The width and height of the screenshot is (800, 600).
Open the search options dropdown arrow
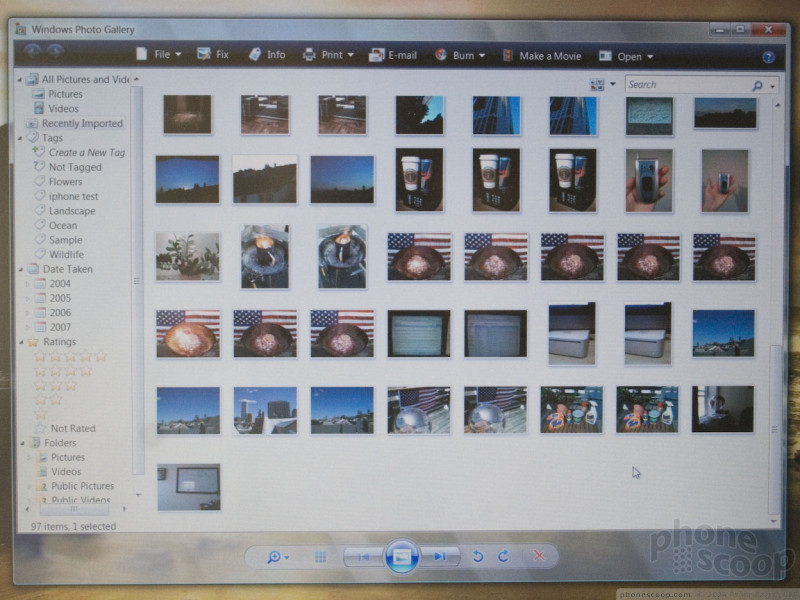click(773, 86)
